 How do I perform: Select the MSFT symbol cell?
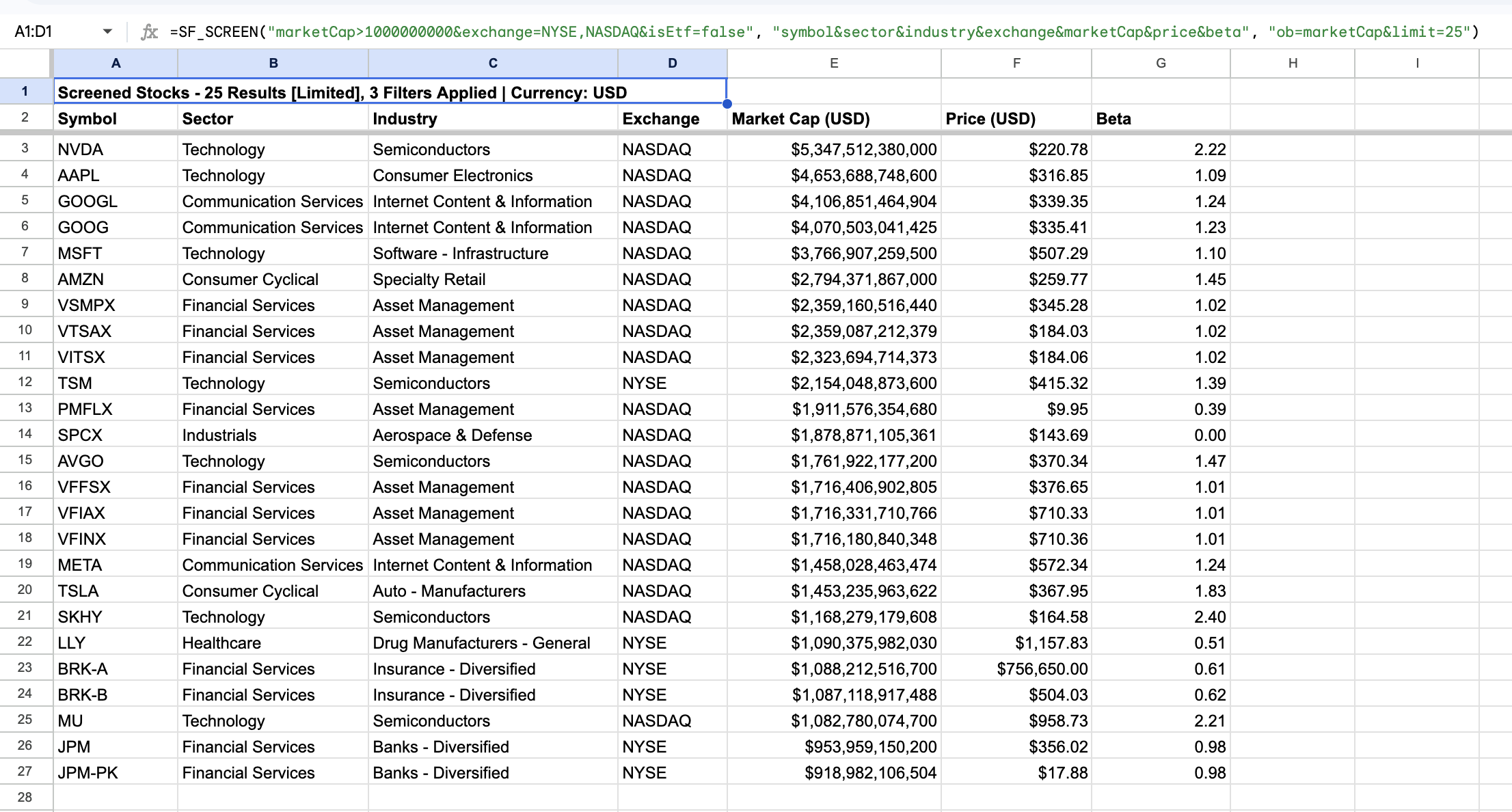tap(116, 253)
